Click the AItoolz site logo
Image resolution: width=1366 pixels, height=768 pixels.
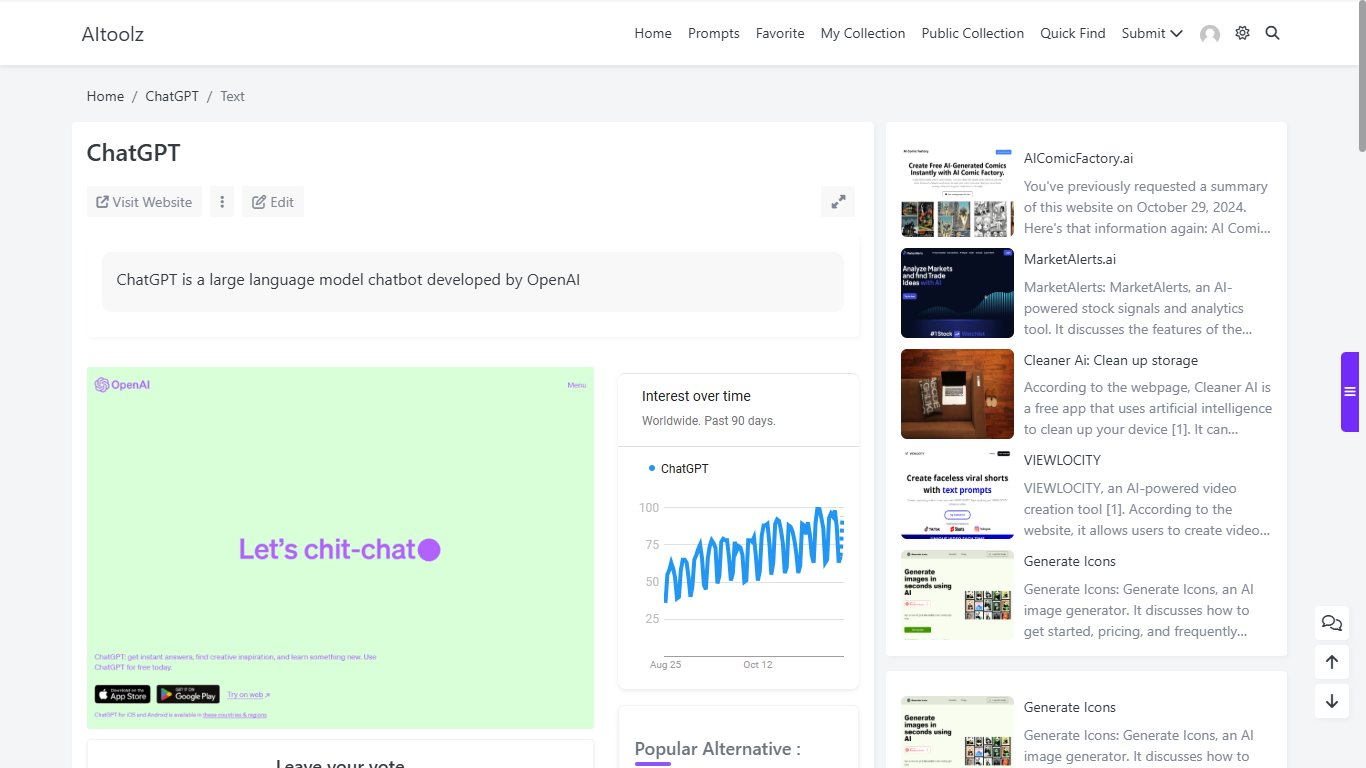(113, 34)
